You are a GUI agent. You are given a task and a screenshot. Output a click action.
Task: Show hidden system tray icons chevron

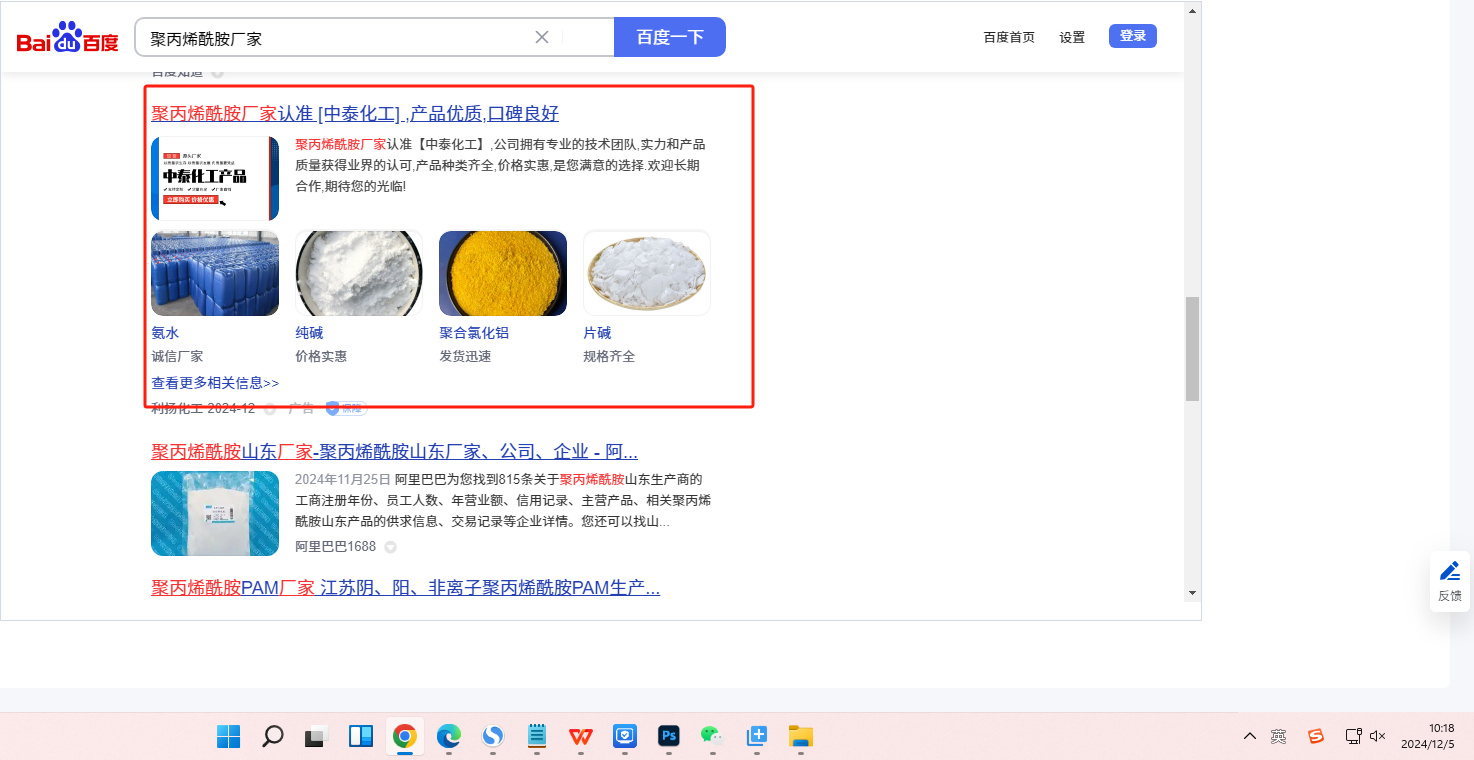tap(1250, 737)
